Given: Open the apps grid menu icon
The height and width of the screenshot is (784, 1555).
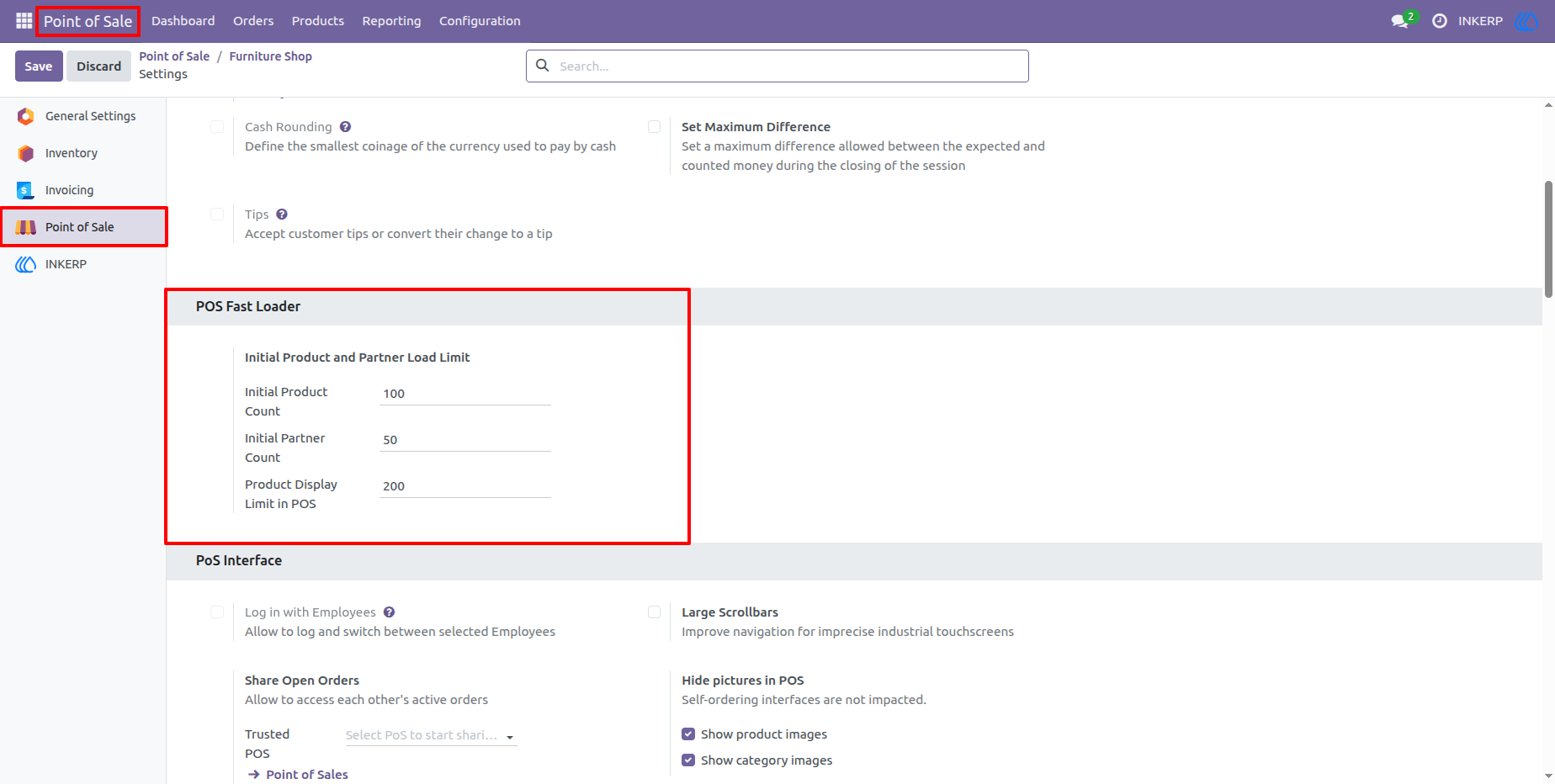Looking at the screenshot, I should tap(24, 20).
